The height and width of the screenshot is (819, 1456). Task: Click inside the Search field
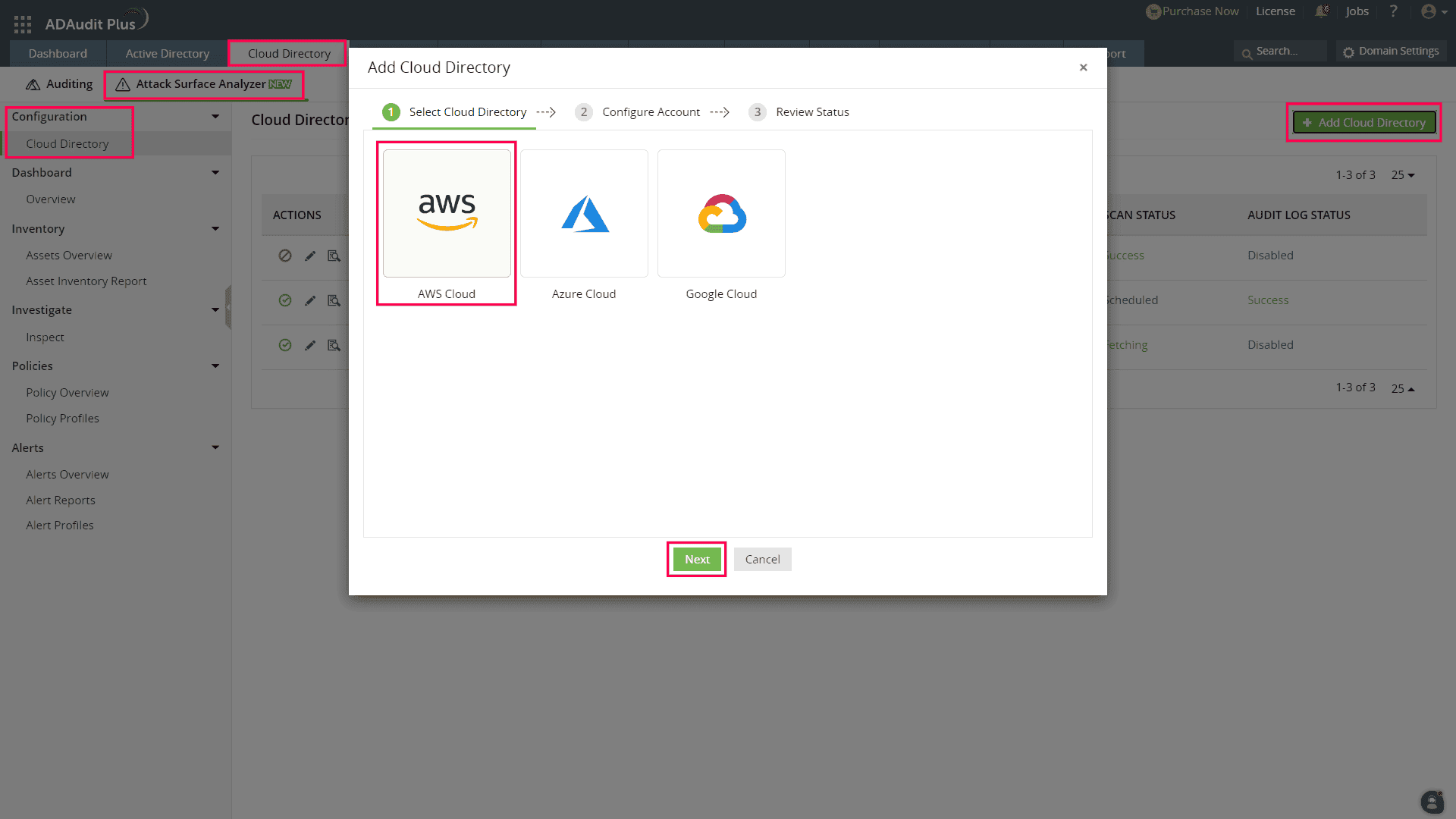[x=1282, y=51]
